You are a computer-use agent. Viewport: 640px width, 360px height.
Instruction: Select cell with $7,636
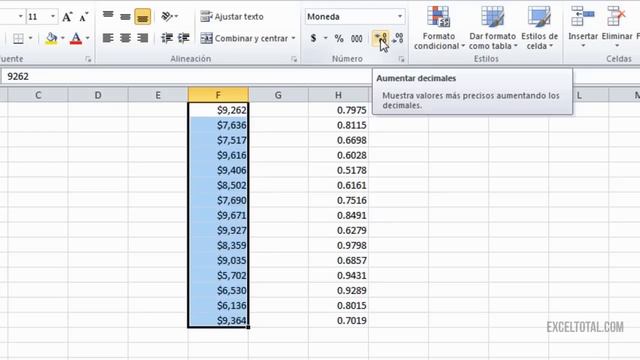coord(218,125)
